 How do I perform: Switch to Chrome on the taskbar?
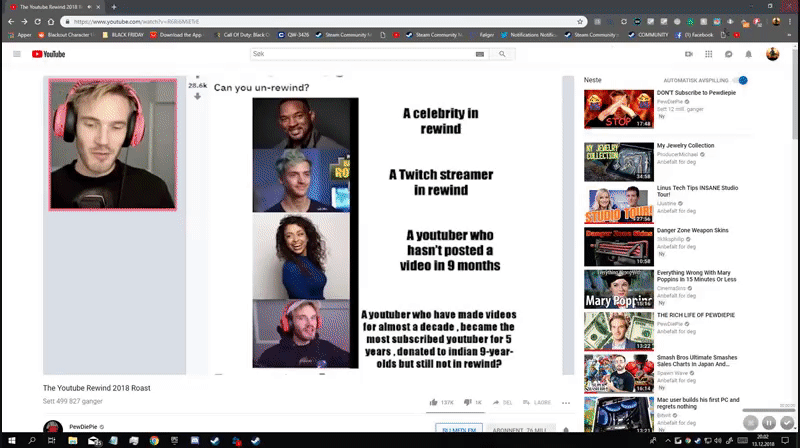(154, 440)
